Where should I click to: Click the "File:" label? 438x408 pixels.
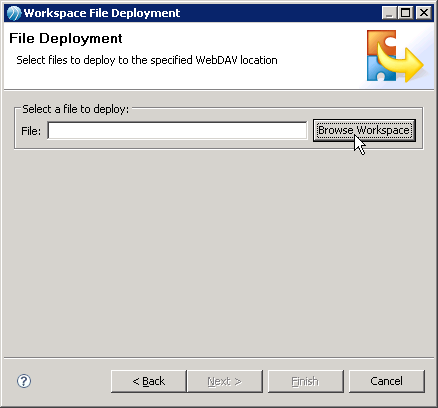coord(31,131)
